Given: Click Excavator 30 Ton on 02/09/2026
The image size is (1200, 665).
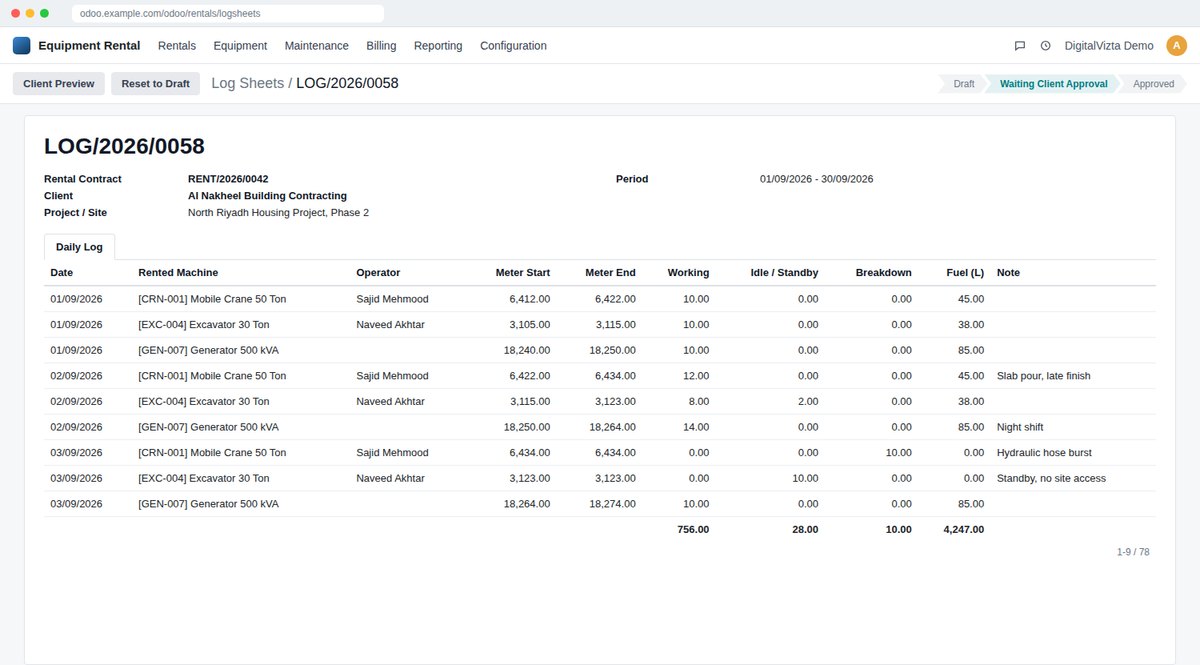Looking at the screenshot, I should click(203, 401).
